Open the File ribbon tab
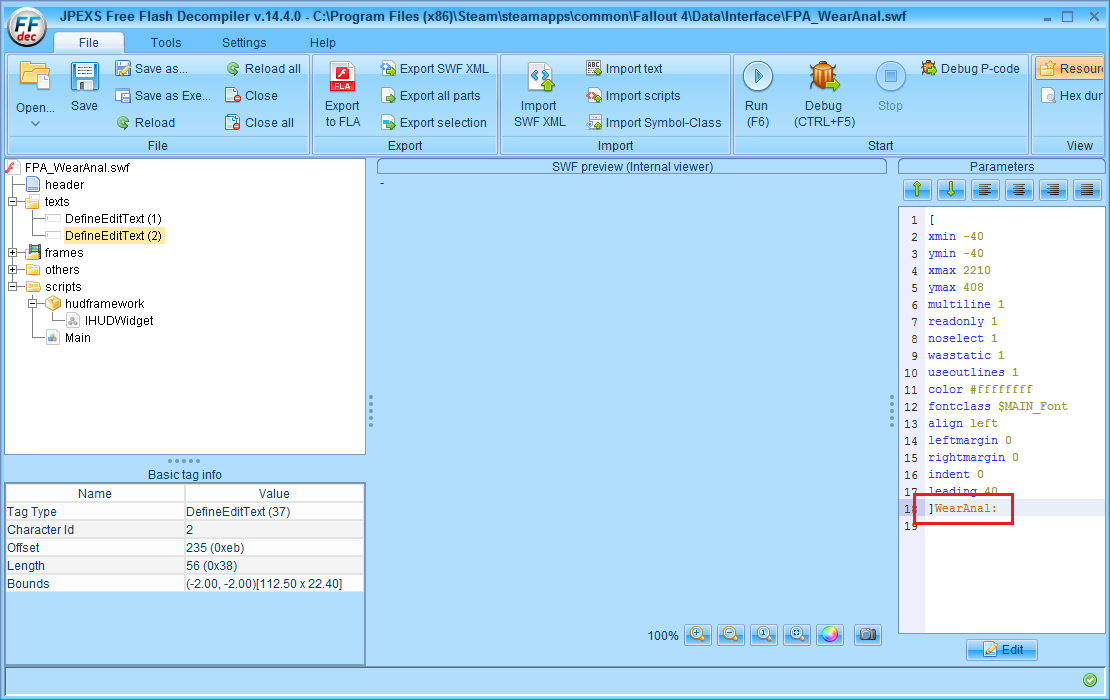 [x=88, y=42]
